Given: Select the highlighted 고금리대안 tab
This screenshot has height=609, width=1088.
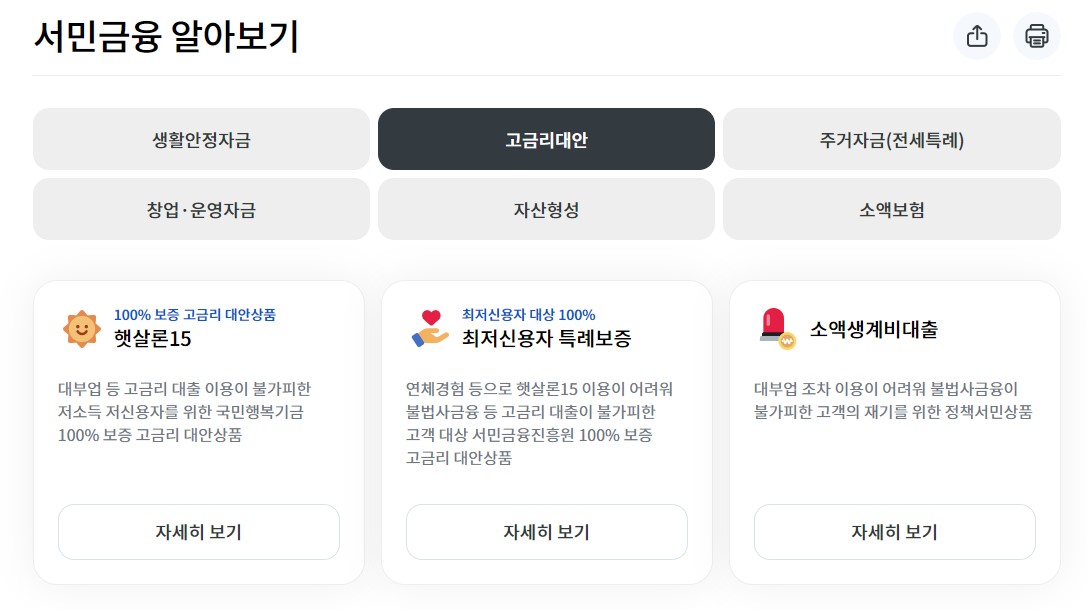Looking at the screenshot, I should pyautogui.click(x=546, y=139).
